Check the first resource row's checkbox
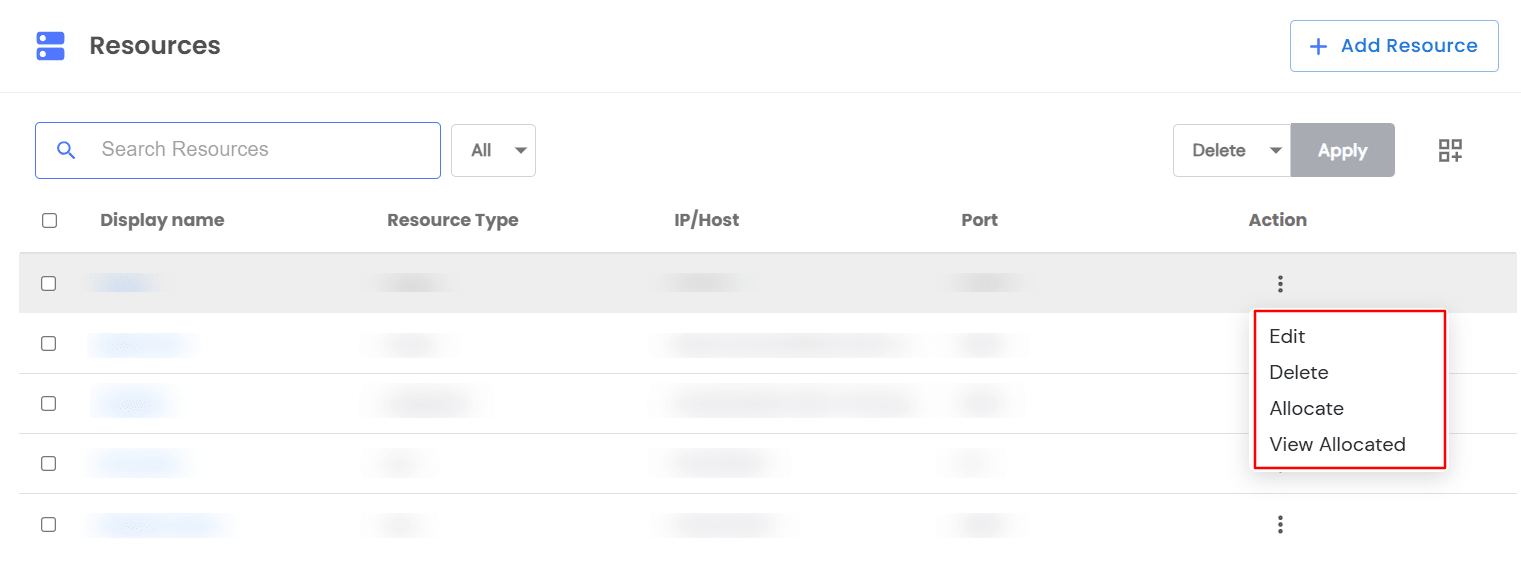Viewport: 1521px width, 582px height. pyautogui.click(x=50, y=283)
